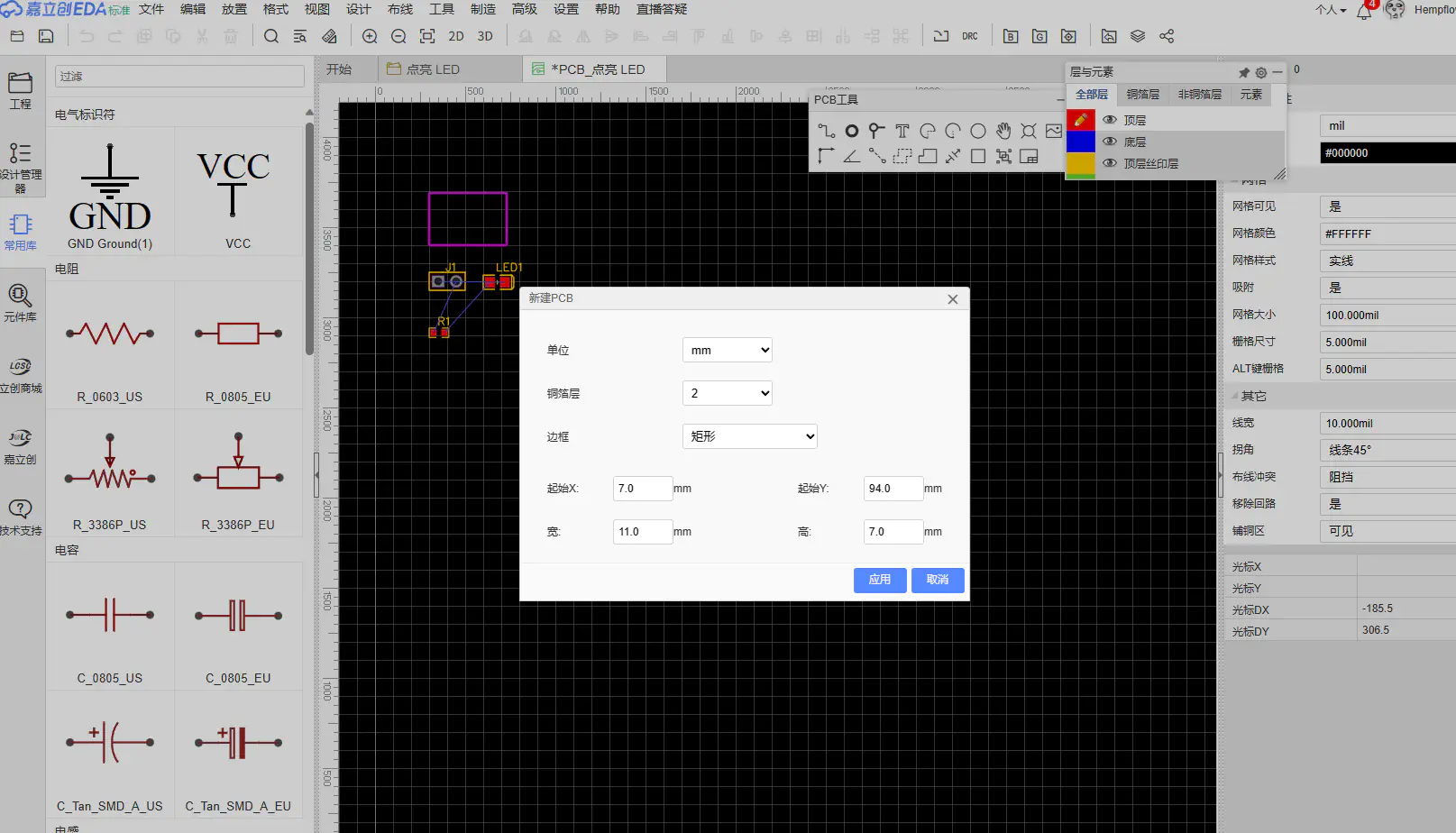Viewport: 1456px width, 833px height.
Task: Expand the 铜箔层 copper layers dropdown
Action: click(728, 393)
